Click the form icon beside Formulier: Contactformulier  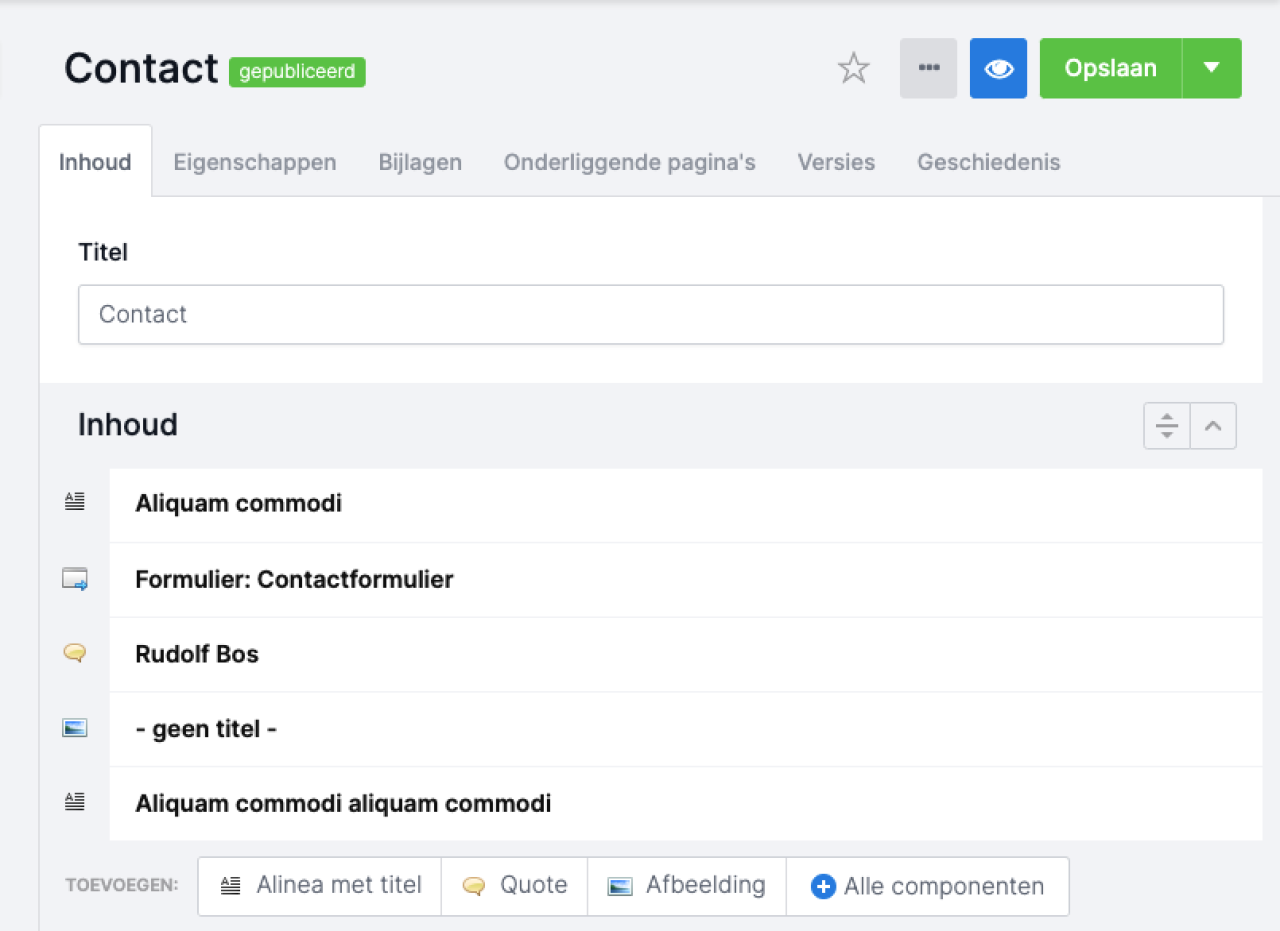coord(75,578)
